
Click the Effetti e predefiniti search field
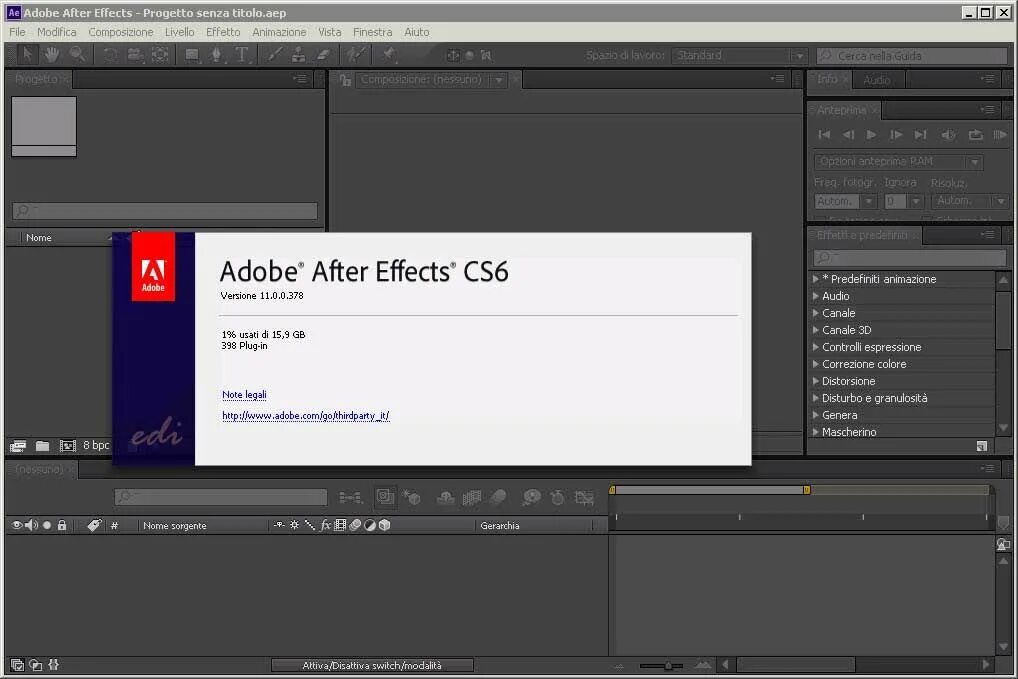pos(909,258)
